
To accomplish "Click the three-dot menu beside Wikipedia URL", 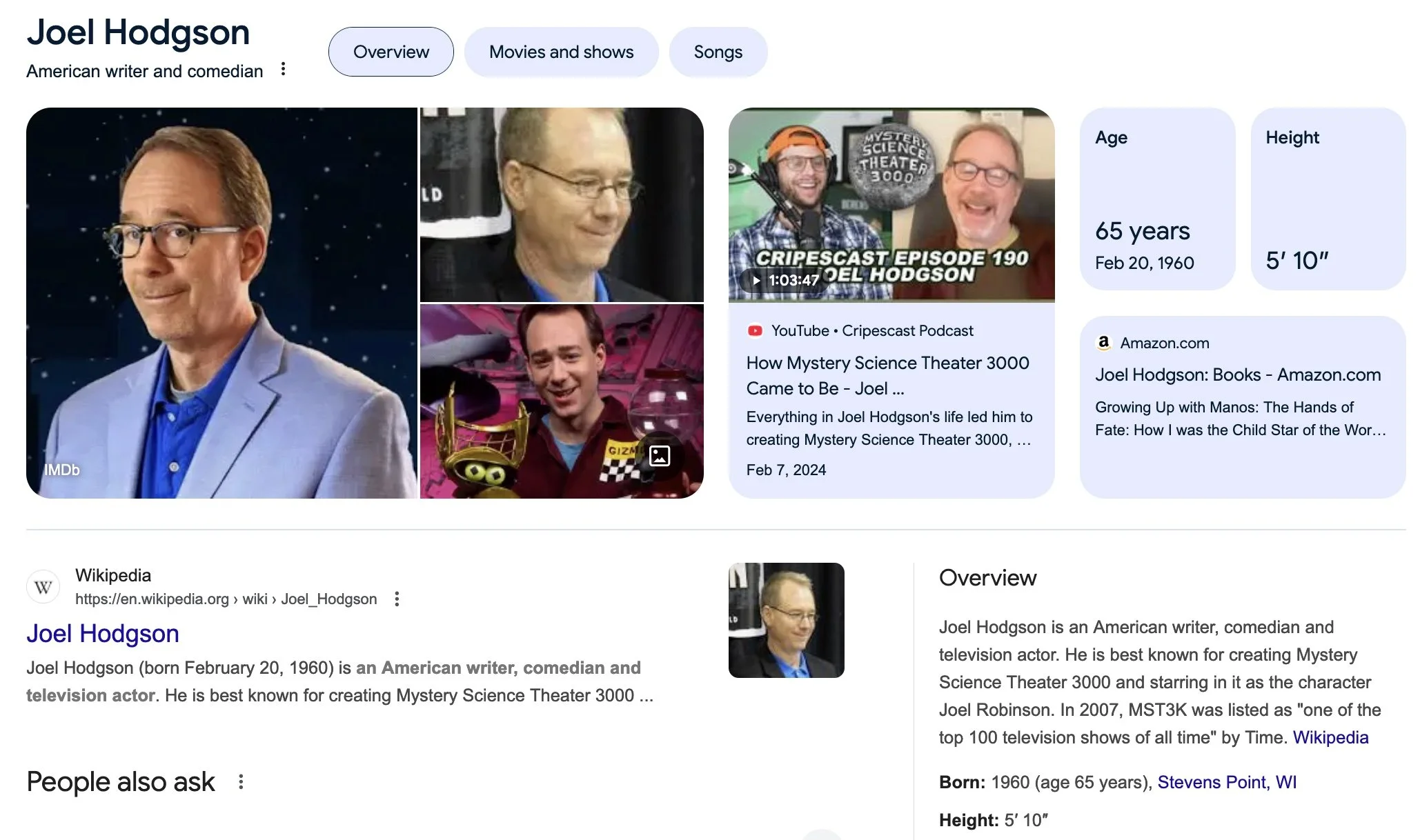I will pos(397,599).
